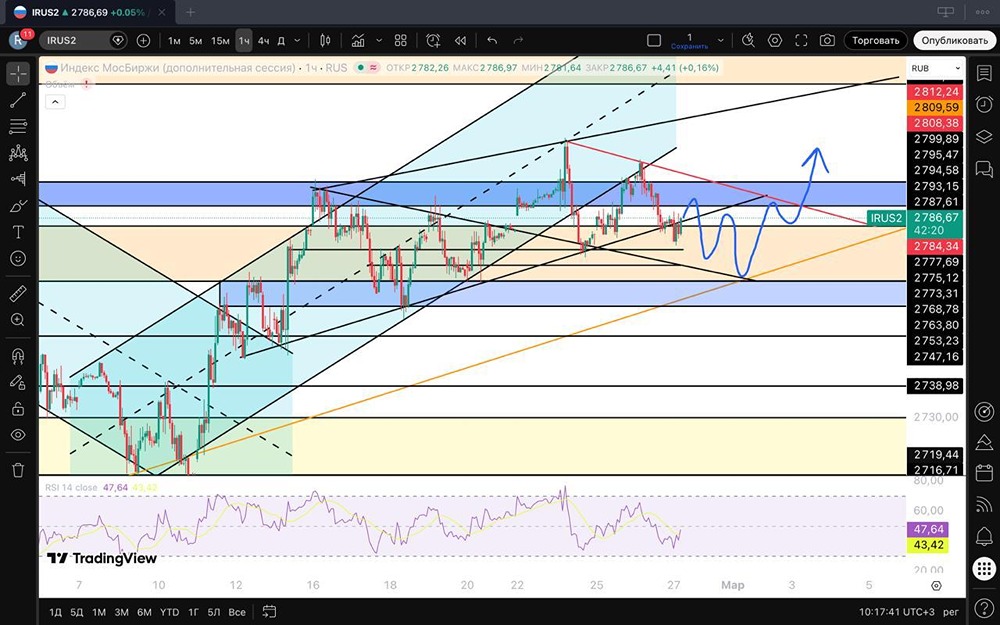Toggle regular session 'рег' at bottom right
Screen dimensions: 1000x625
pyautogui.click(x=951, y=612)
